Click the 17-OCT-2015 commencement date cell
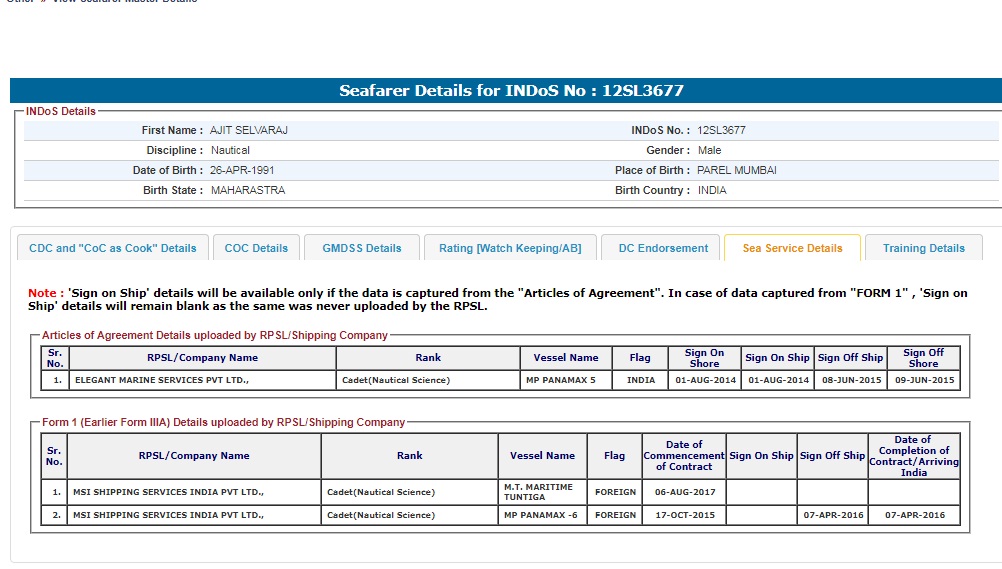The height and width of the screenshot is (569, 1002). [x=684, y=515]
